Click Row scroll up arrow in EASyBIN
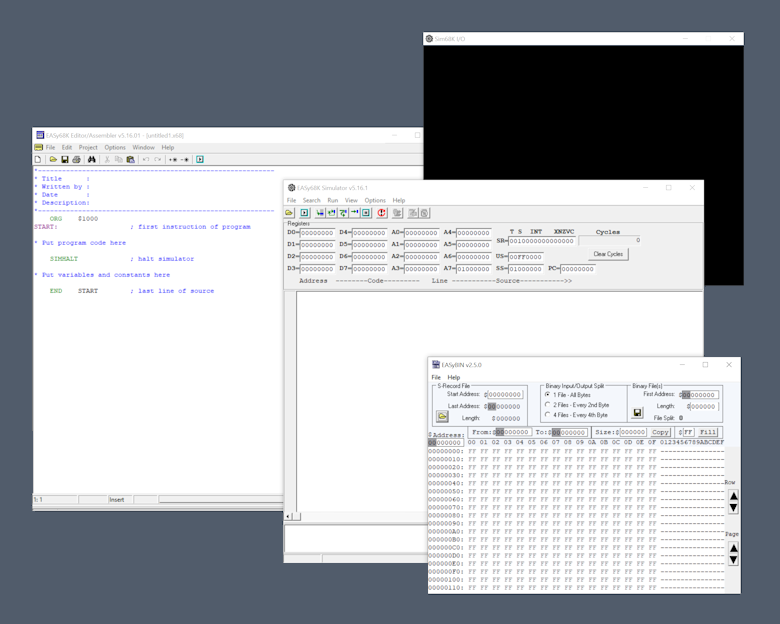This screenshot has height=624, width=780. point(733,496)
